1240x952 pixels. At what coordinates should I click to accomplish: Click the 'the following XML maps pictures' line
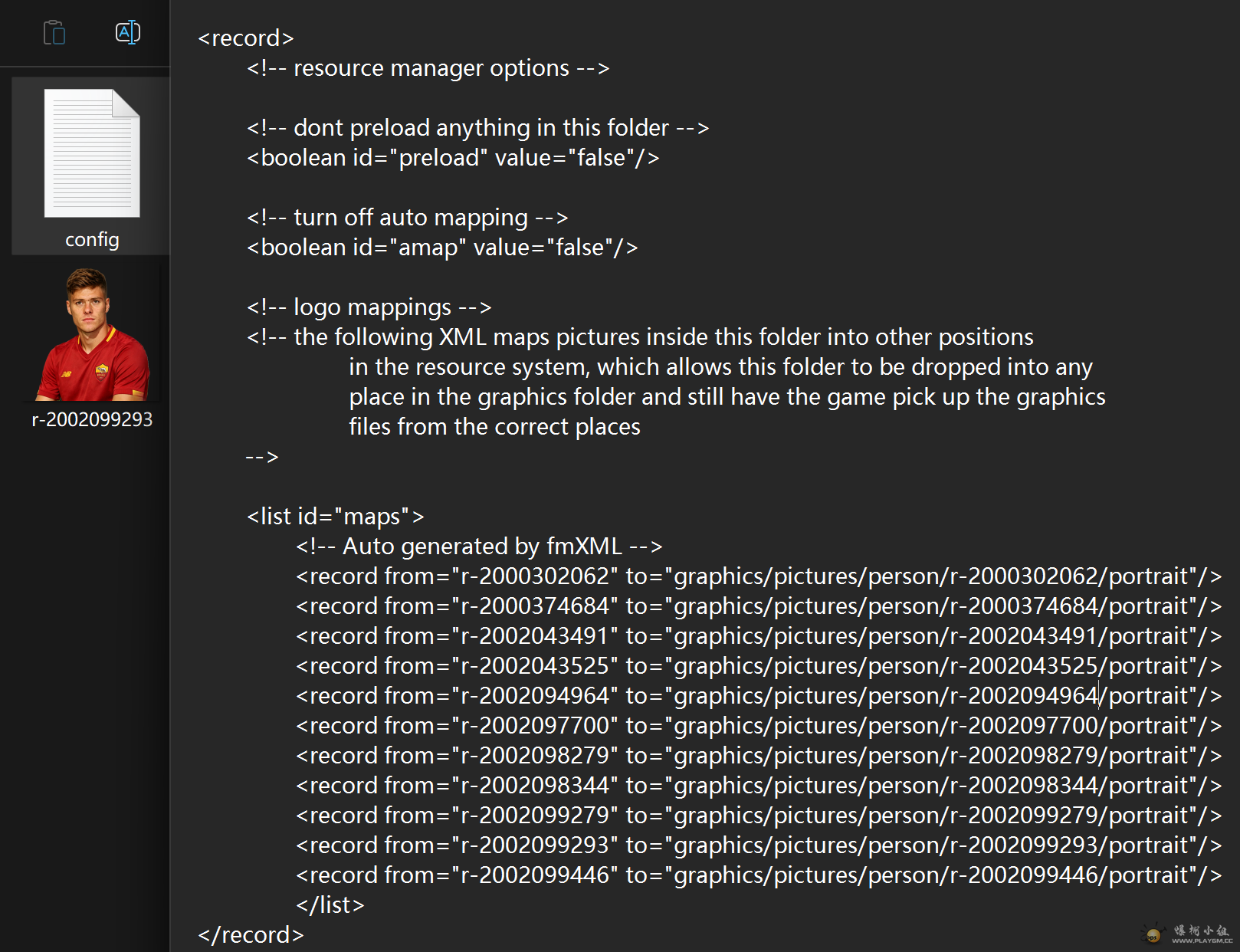pos(640,336)
